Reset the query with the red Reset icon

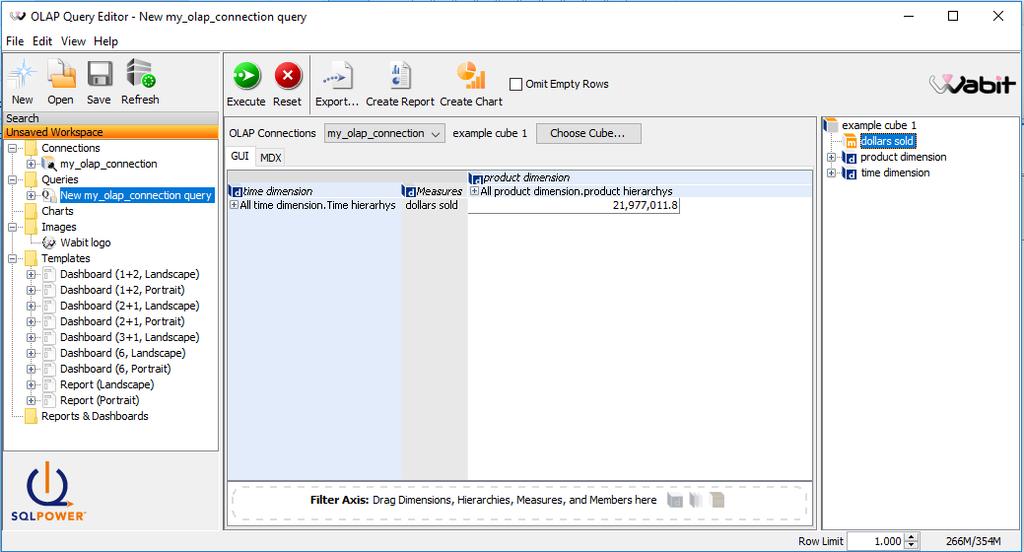coord(287,76)
